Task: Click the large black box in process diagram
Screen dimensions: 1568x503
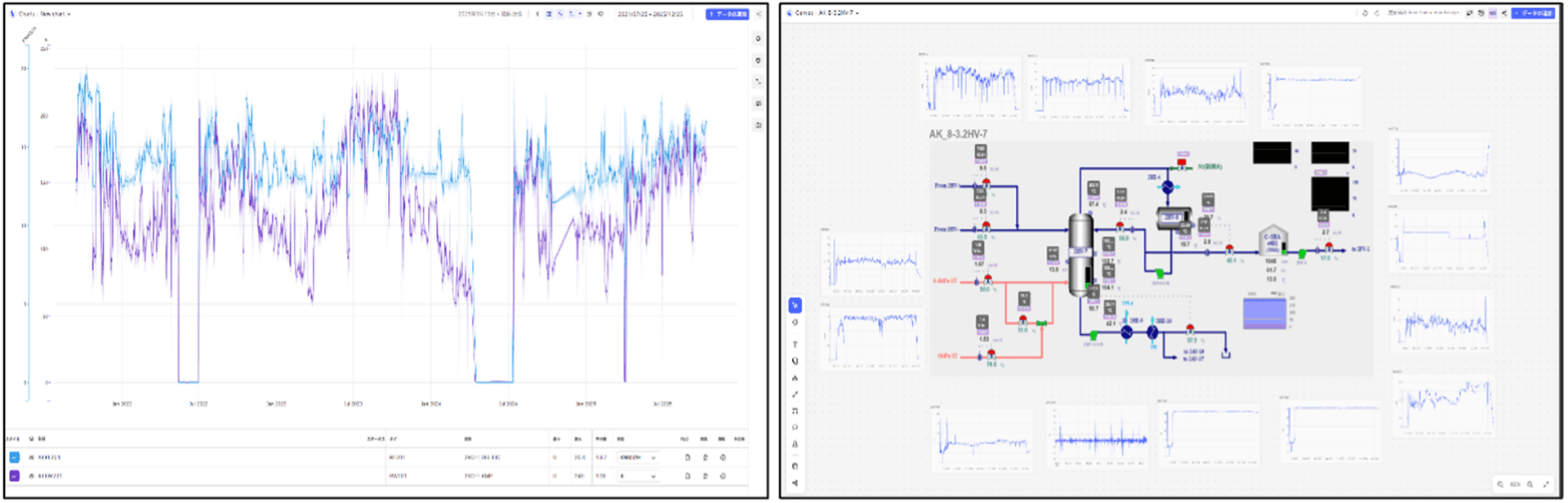Action: point(1330,194)
